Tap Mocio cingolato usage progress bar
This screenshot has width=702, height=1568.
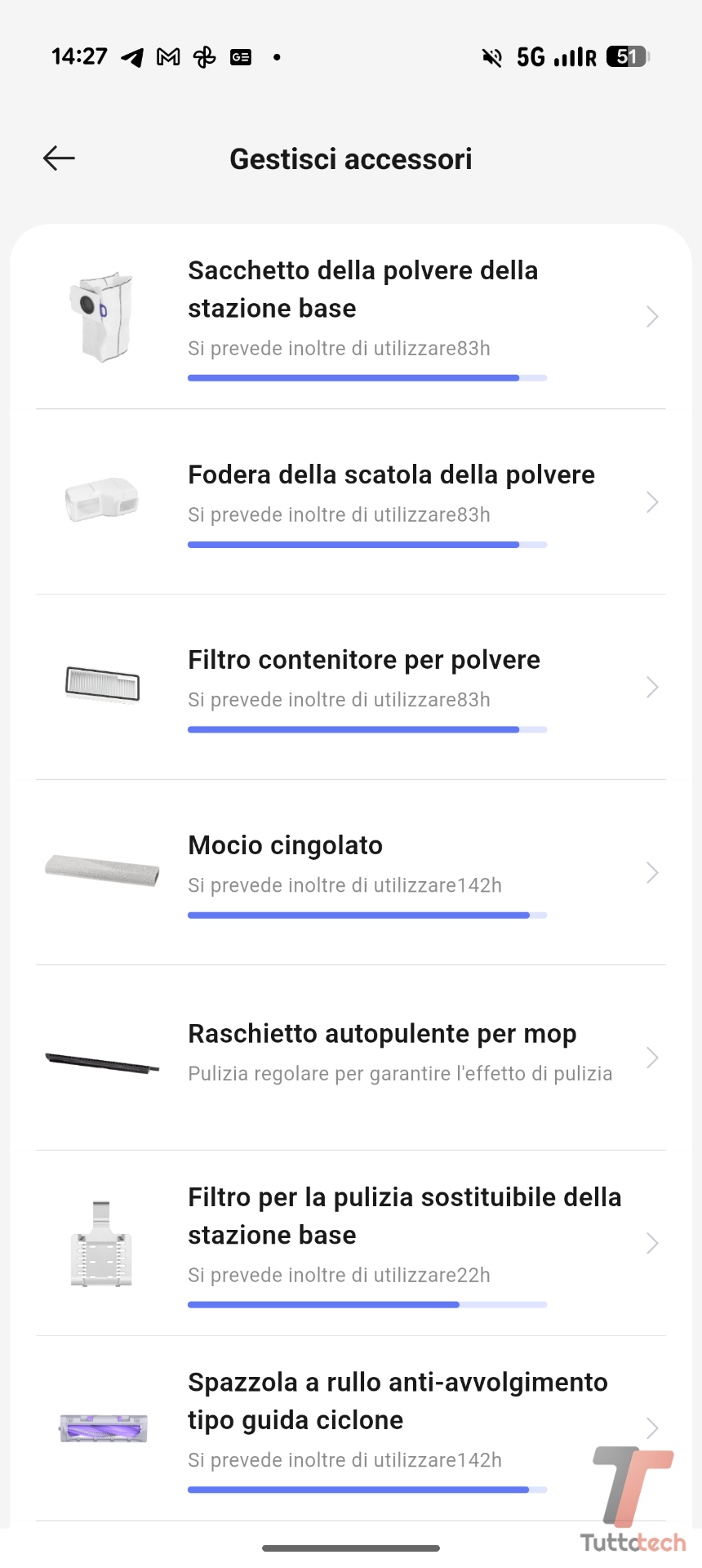coord(367,915)
